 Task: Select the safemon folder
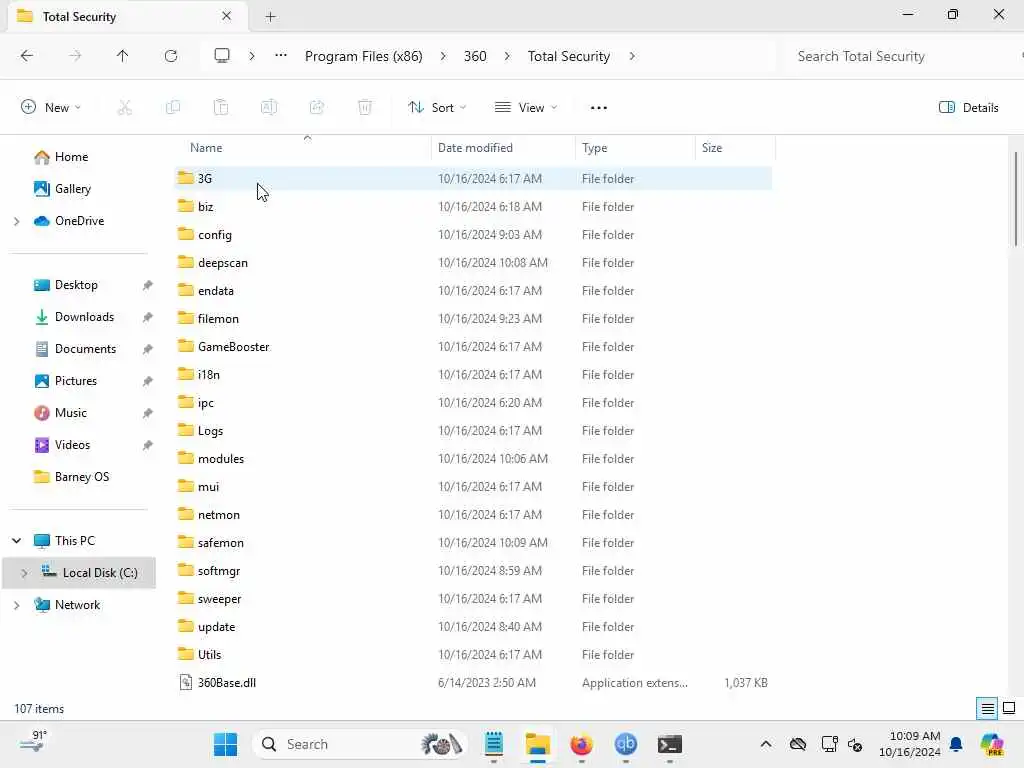[473, 543]
